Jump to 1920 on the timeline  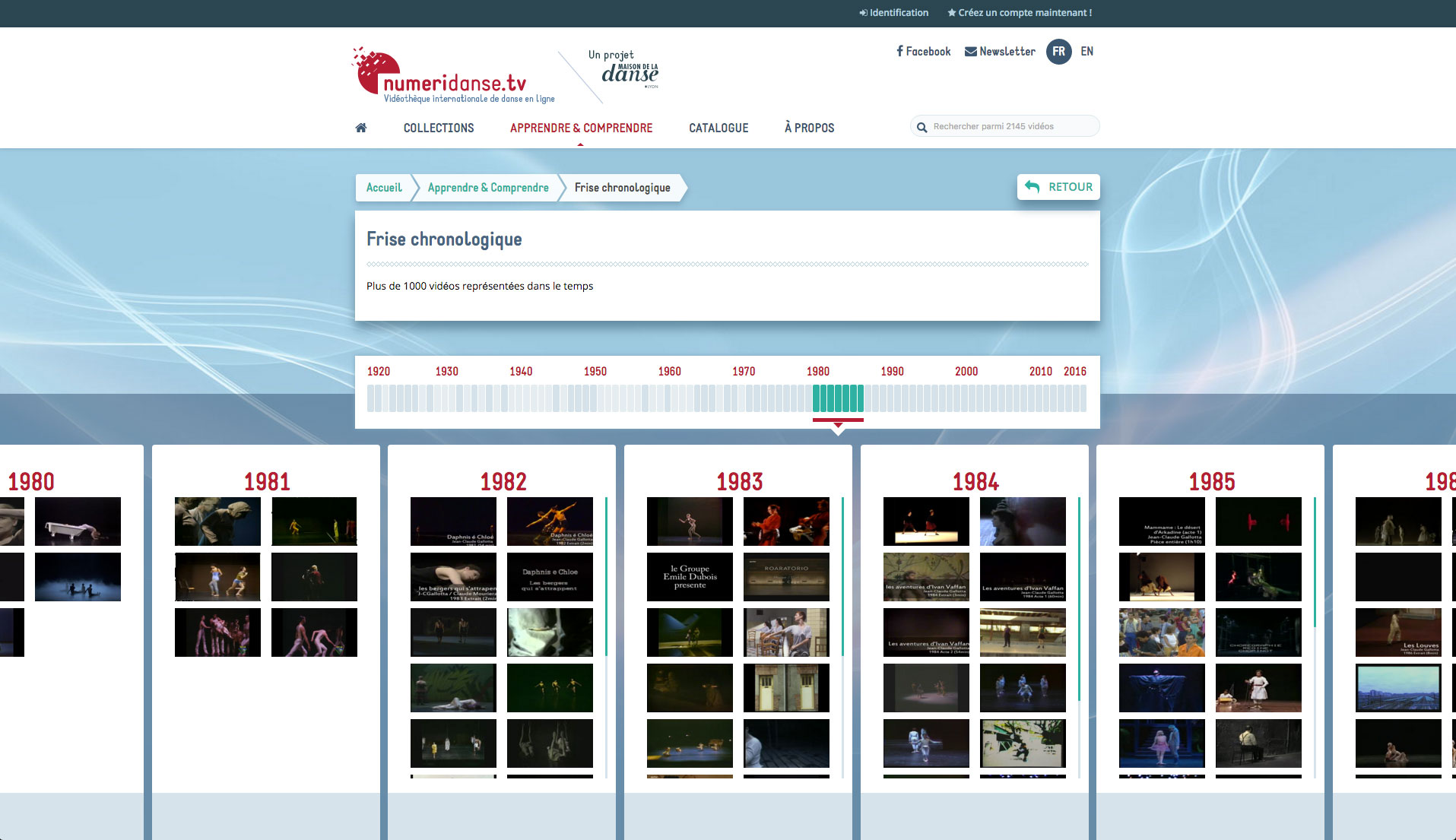379,372
